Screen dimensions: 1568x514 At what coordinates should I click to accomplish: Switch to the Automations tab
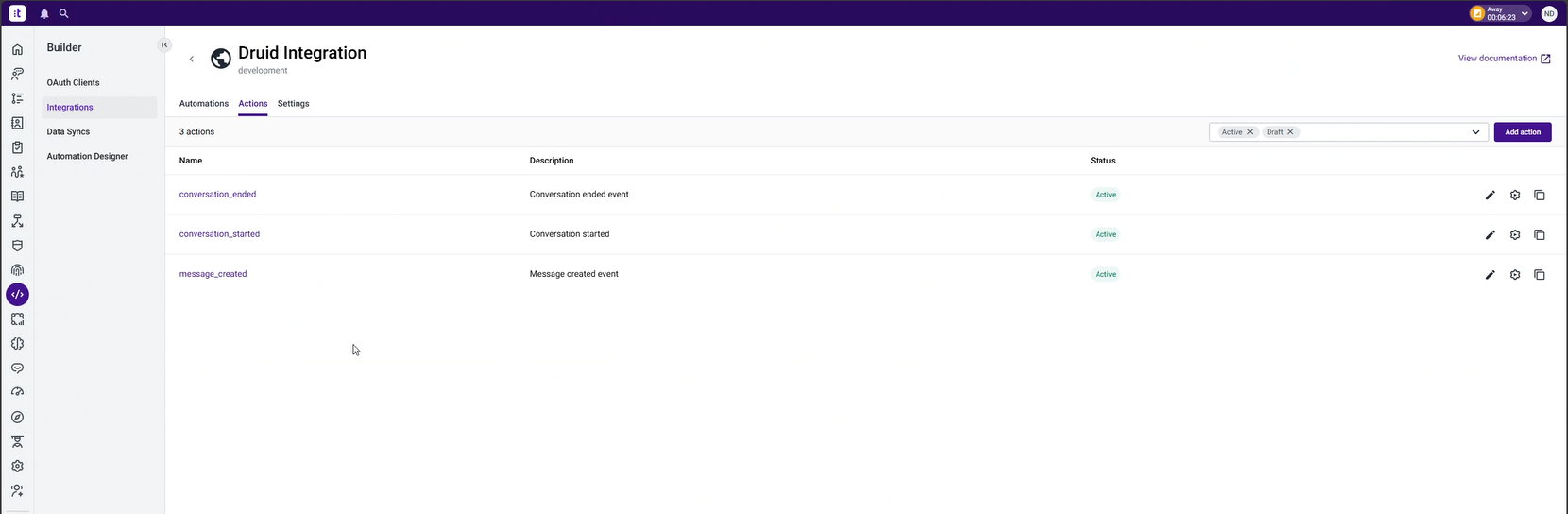pyautogui.click(x=204, y=104)
